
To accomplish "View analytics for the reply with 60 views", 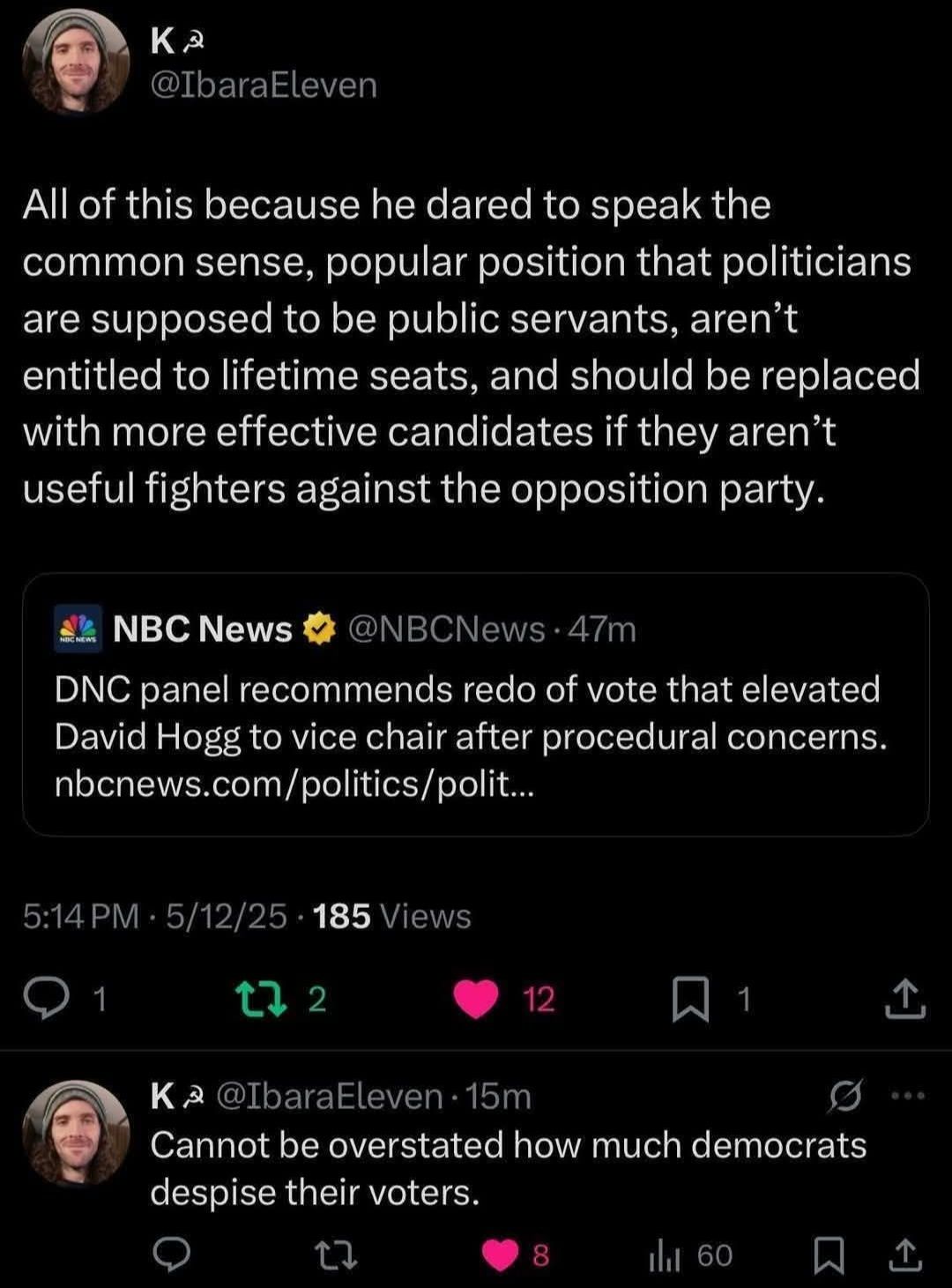I will [662, 1254].
